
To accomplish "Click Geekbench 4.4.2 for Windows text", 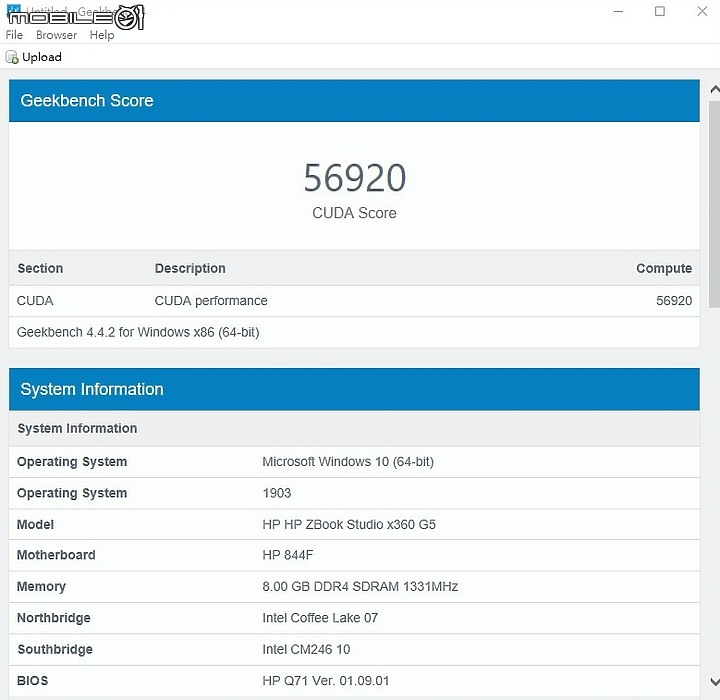I will 138,332.
